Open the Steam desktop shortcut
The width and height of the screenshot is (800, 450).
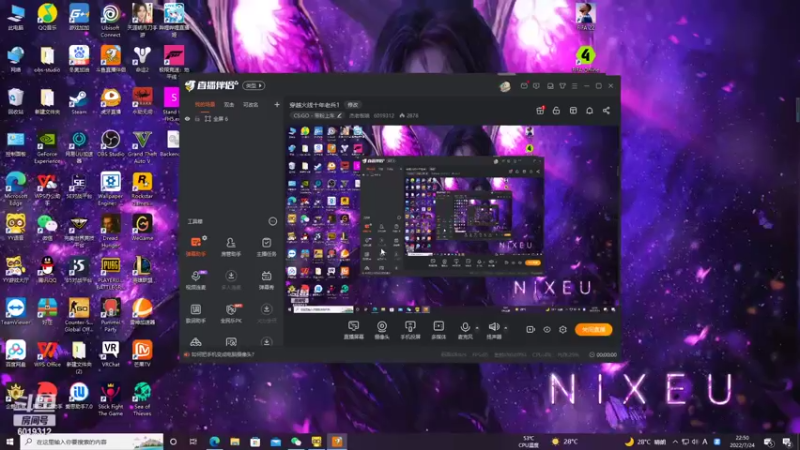click(79, 102)
